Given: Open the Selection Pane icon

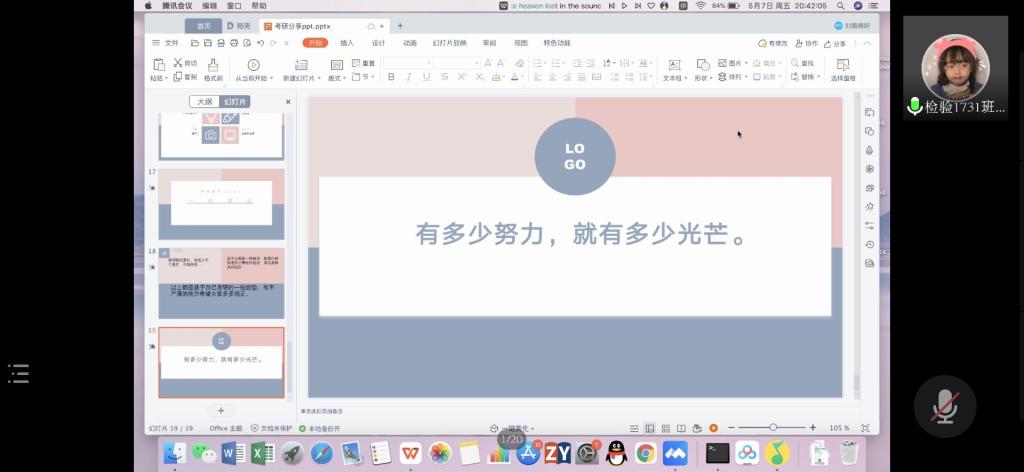Looking at the screenshot, I should click(x=842, y=65).
